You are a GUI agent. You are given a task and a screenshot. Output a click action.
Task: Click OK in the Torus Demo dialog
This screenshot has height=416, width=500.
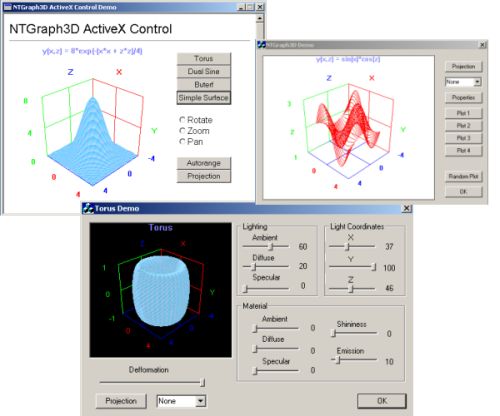[x=382, y=401]
